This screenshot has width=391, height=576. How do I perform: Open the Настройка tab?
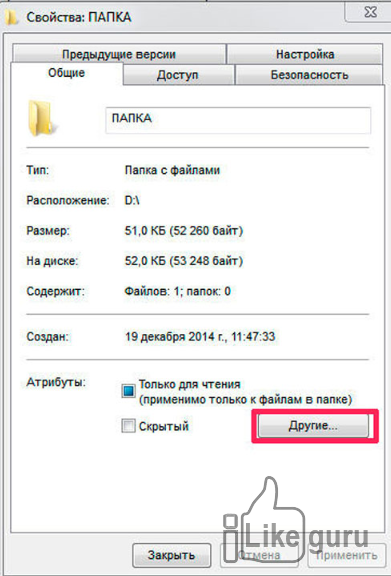pos(305,54)
